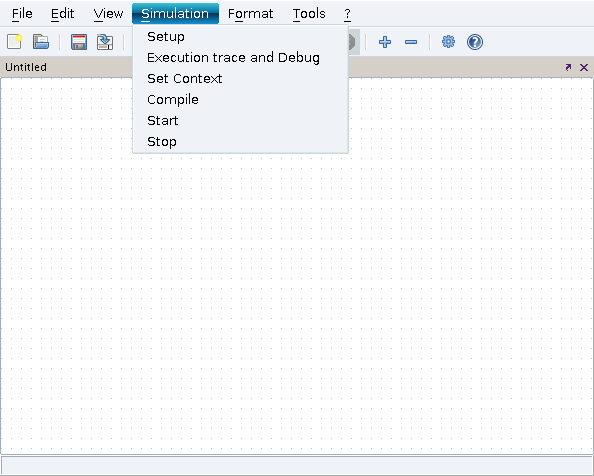The height and width of the screenshot is (476, 594).
Task: Open the Format menu
Action: point(250,14)
